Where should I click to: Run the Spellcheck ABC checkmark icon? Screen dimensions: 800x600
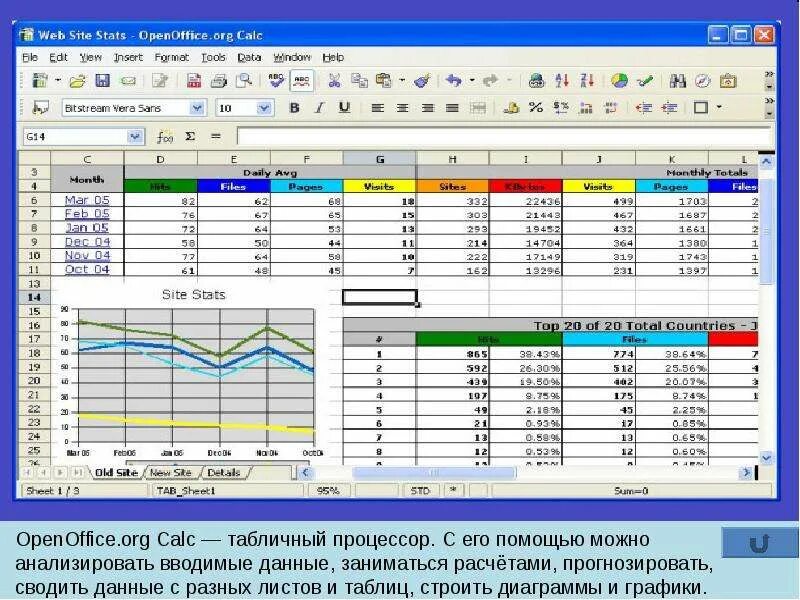(276, 81)
